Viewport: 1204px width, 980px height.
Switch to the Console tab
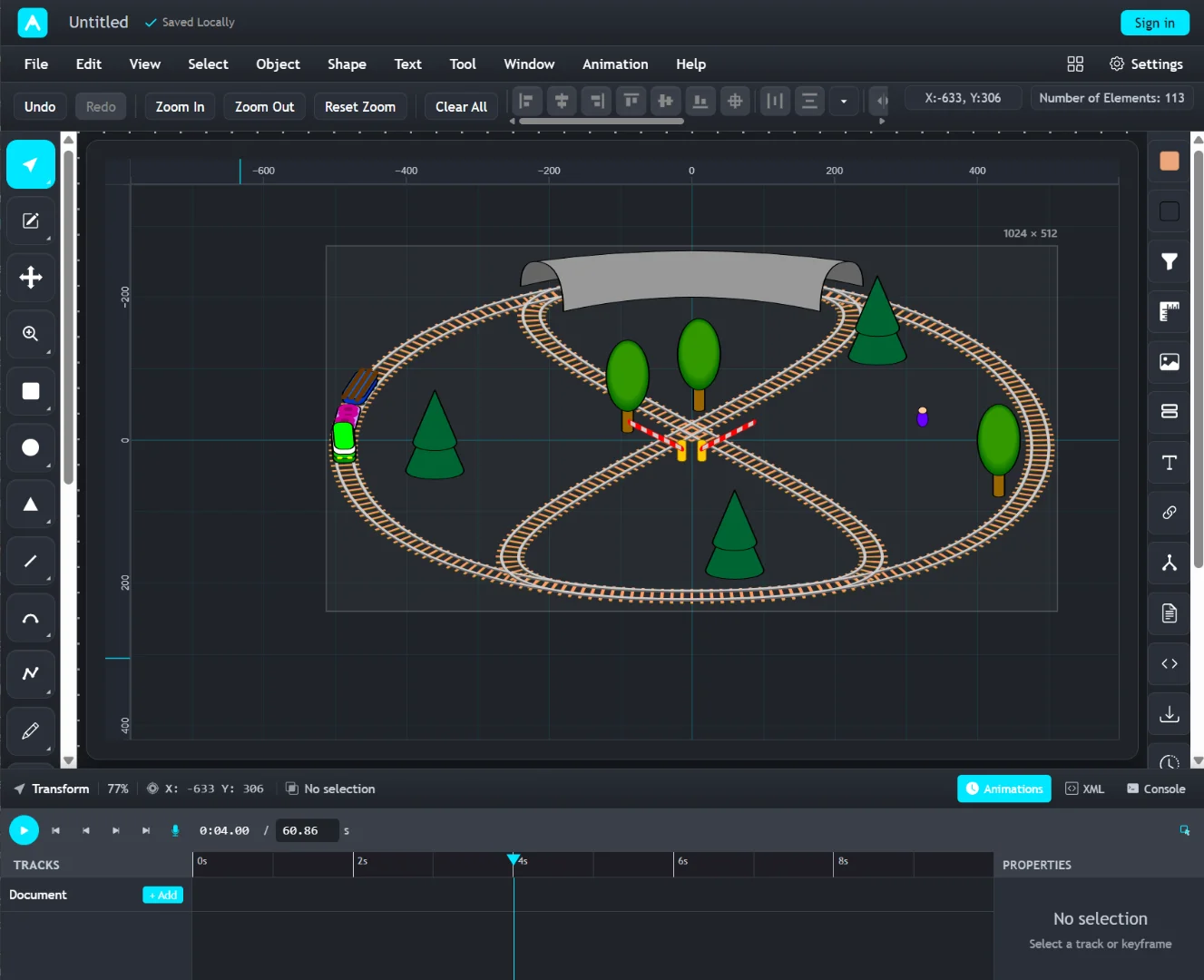pos(1156,789)
